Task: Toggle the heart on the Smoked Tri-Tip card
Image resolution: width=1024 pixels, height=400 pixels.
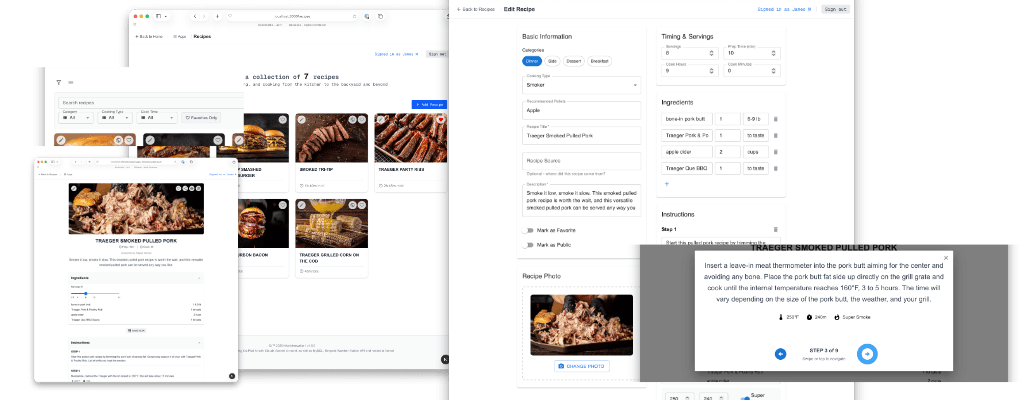Action: coord(362,120)
